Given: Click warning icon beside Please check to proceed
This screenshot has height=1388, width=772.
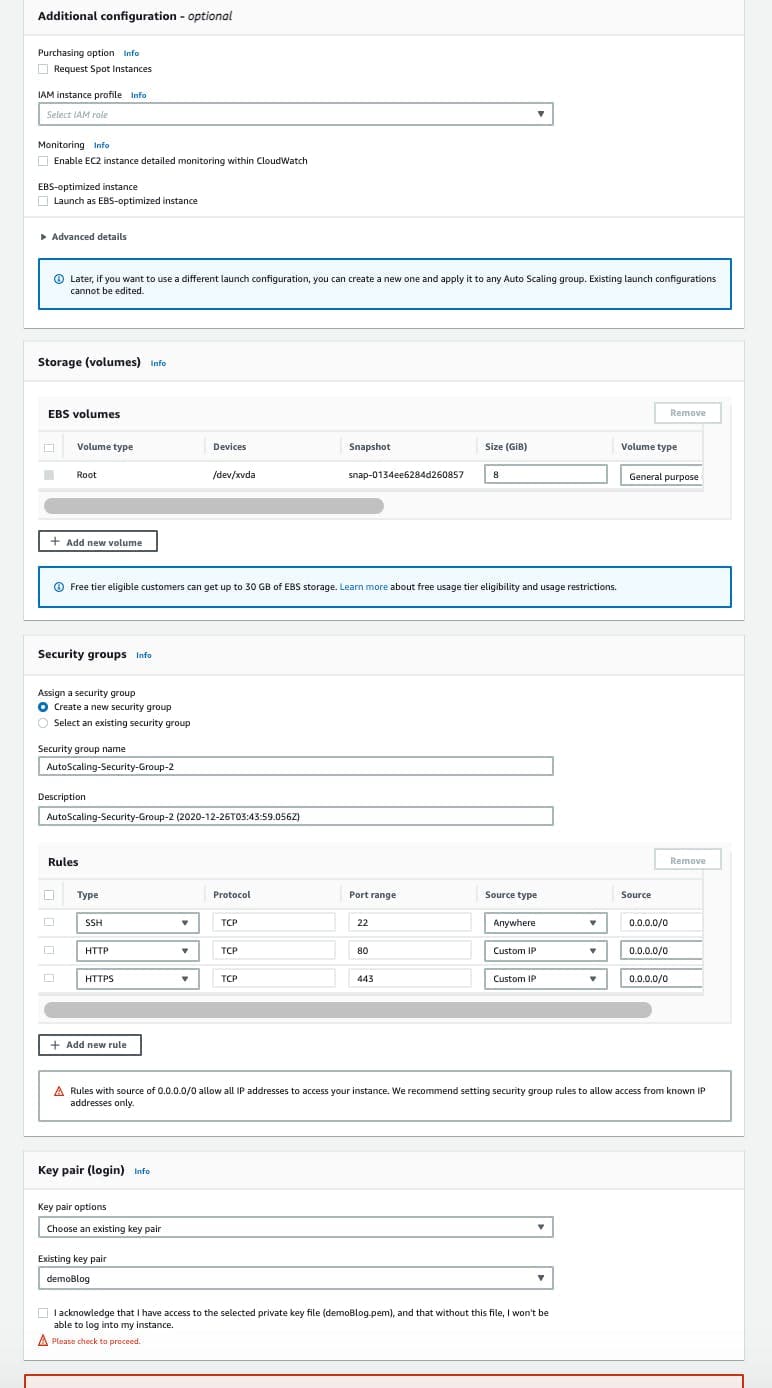Looking at the screenshot, I should pos(43,1341).
